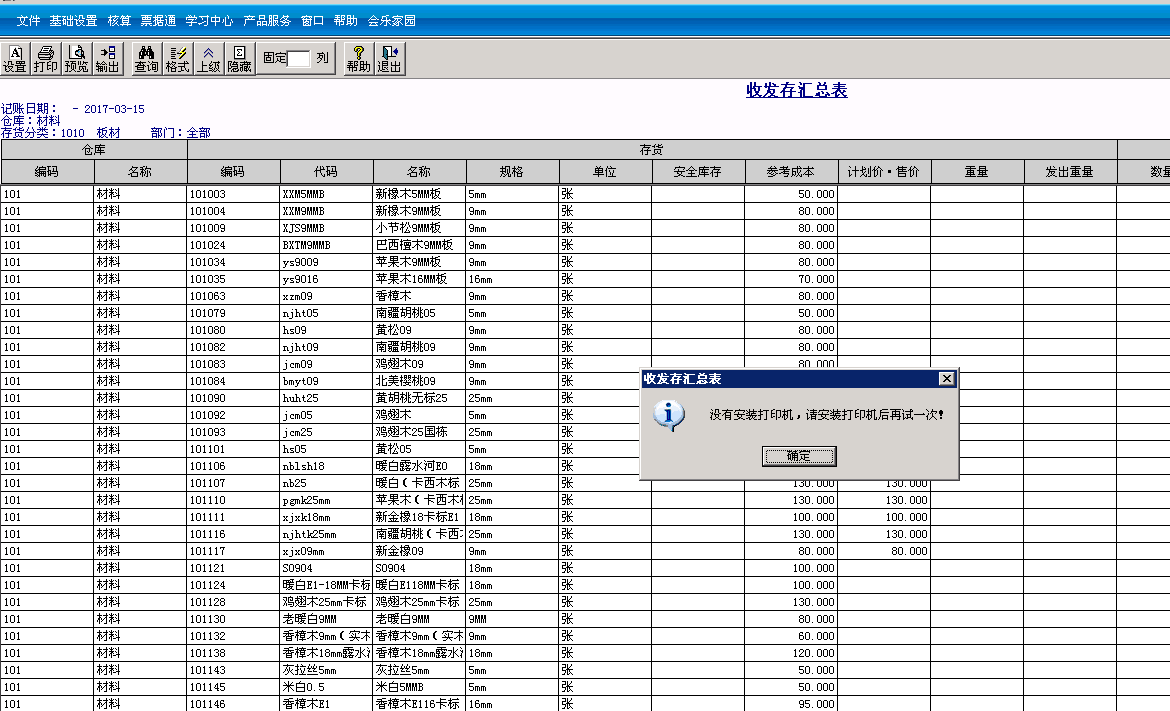The width and height of the screenshot is (1170, 711).
Task: Exit the report with the 退出 icon
Action: point(390,57)
